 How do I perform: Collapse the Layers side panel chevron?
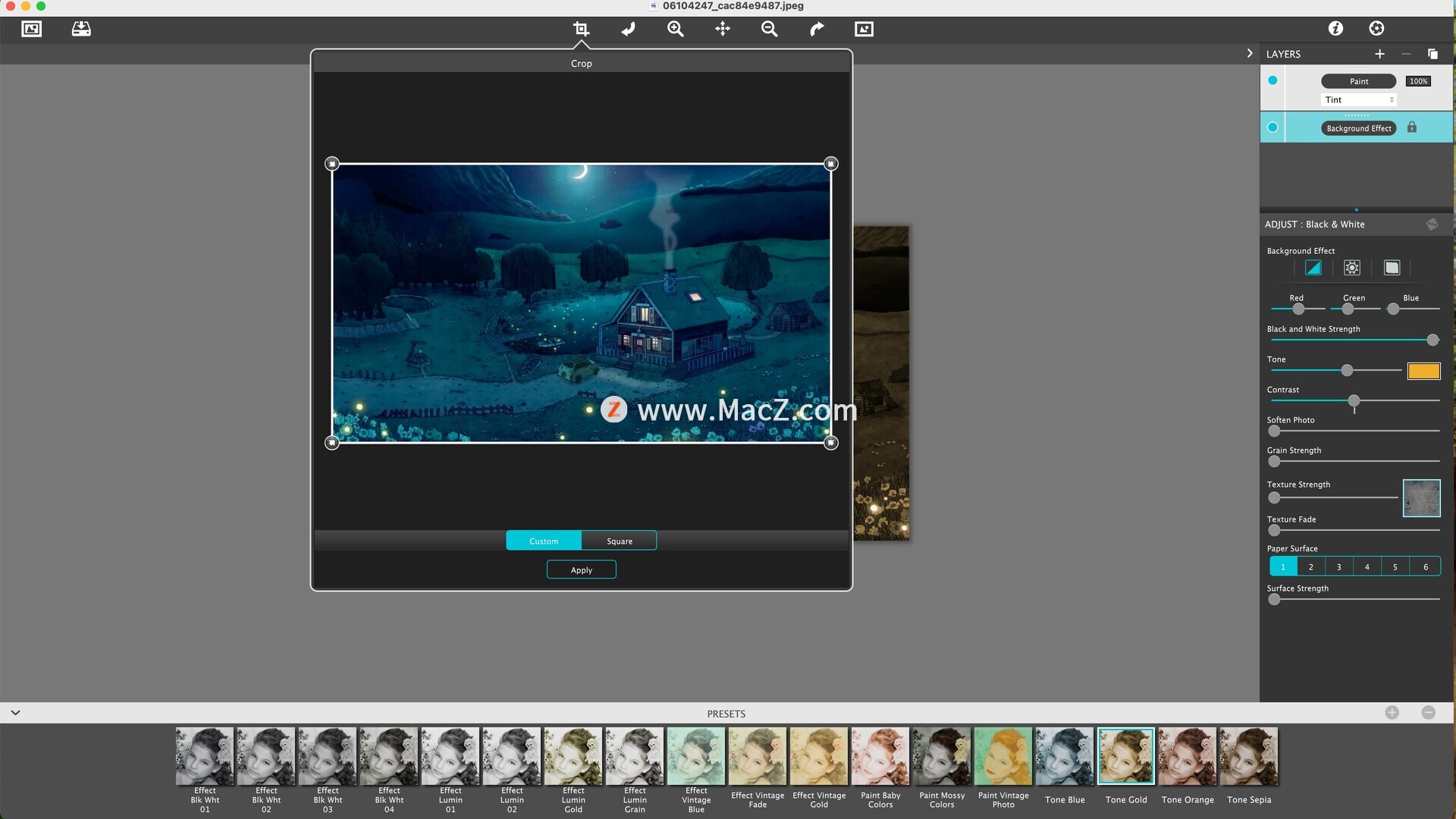pyautogui.click(x=1250, y=53)
